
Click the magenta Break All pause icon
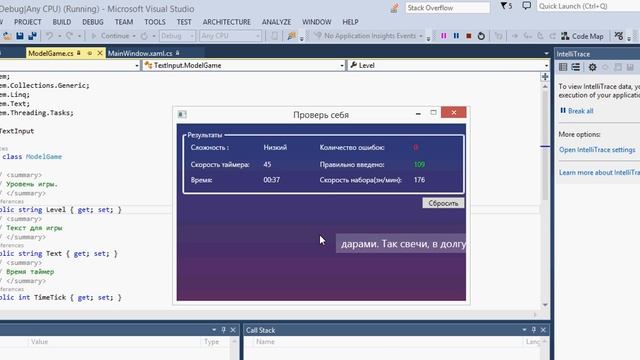[444, 36]
